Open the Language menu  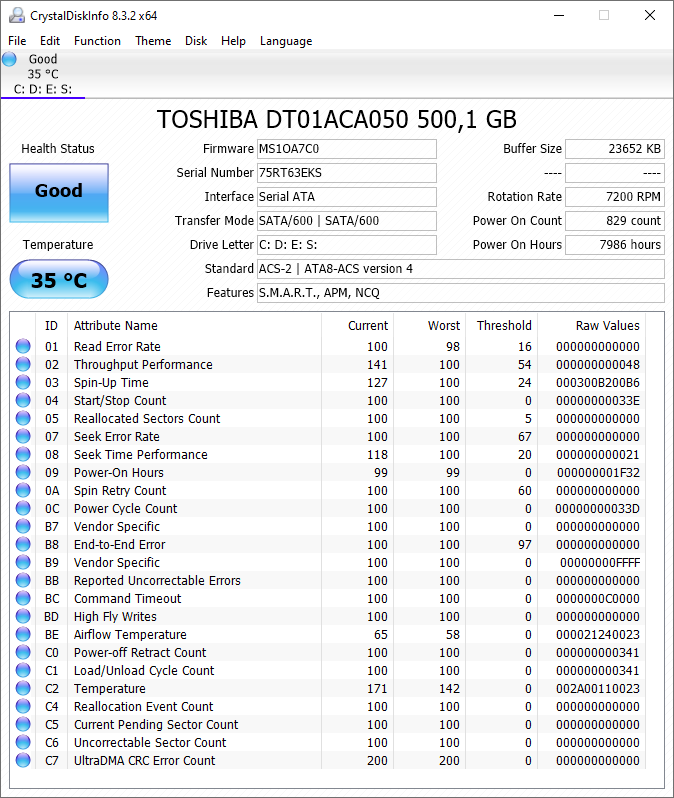pyautogui.click(x=286, y=41)
